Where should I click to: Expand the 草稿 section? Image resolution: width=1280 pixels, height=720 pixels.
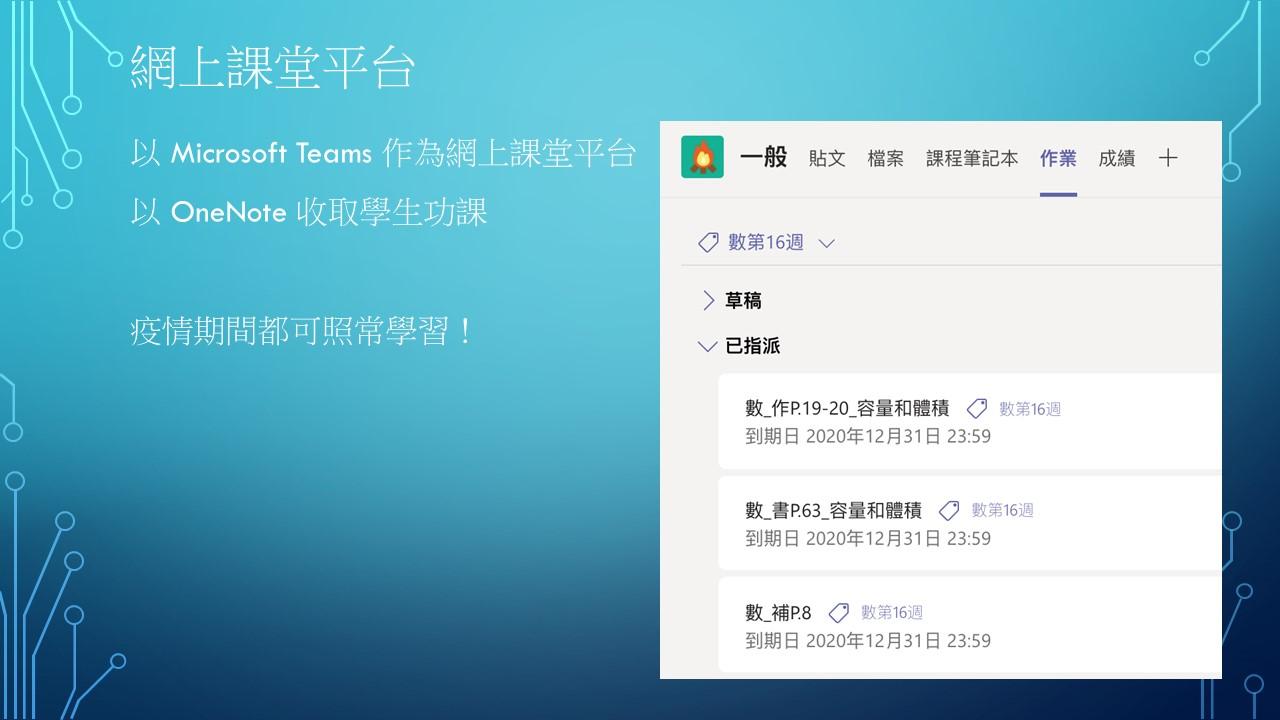click(708, 300)
